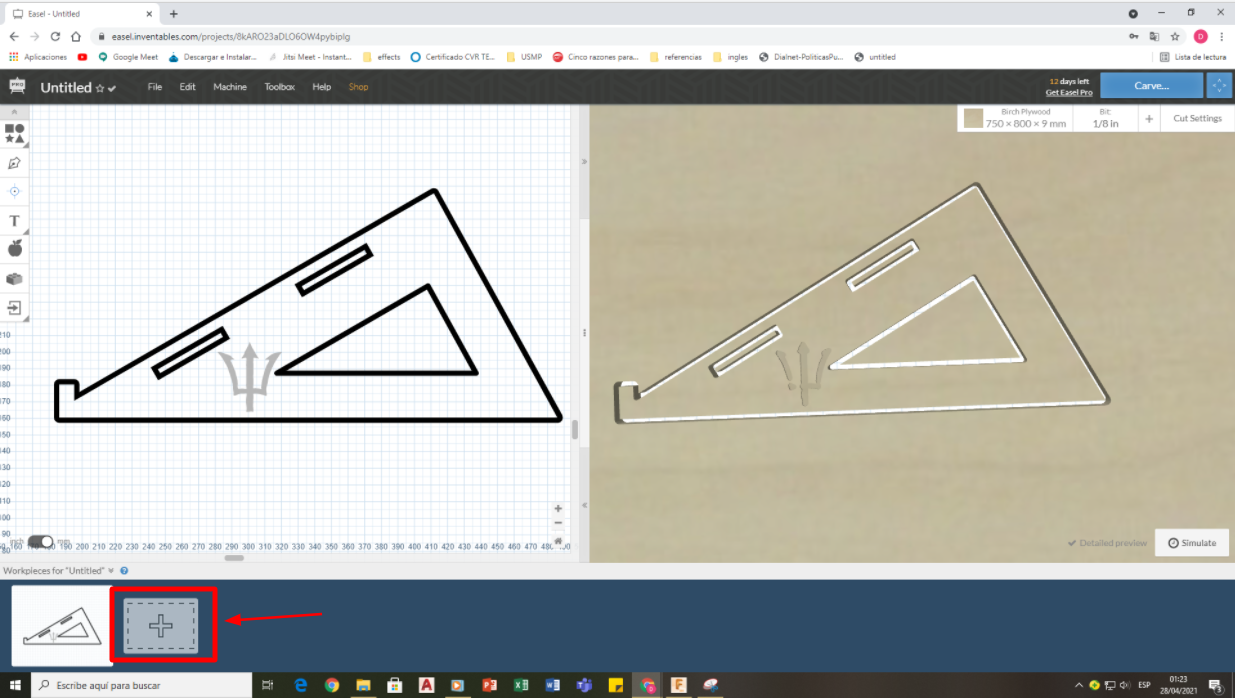The width and height of the screenshot is (1235, 698).
Task: Click the saved checkmark next to Untitled
Action: pyautogui.click(x=112, y=88)
